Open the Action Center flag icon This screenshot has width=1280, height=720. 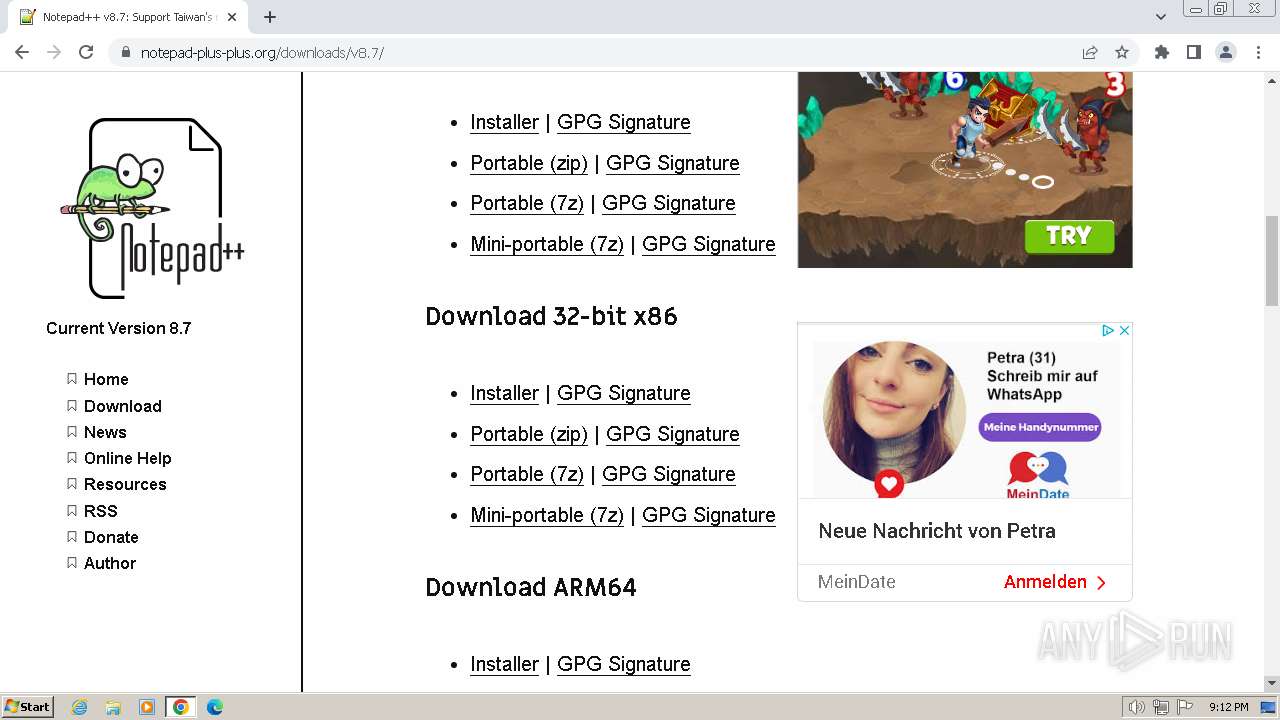[x=1185, y=707]
